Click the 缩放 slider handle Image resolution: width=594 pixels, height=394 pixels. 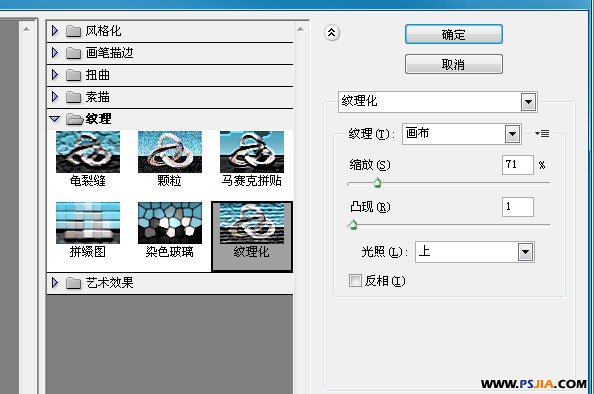click(377, 183)
